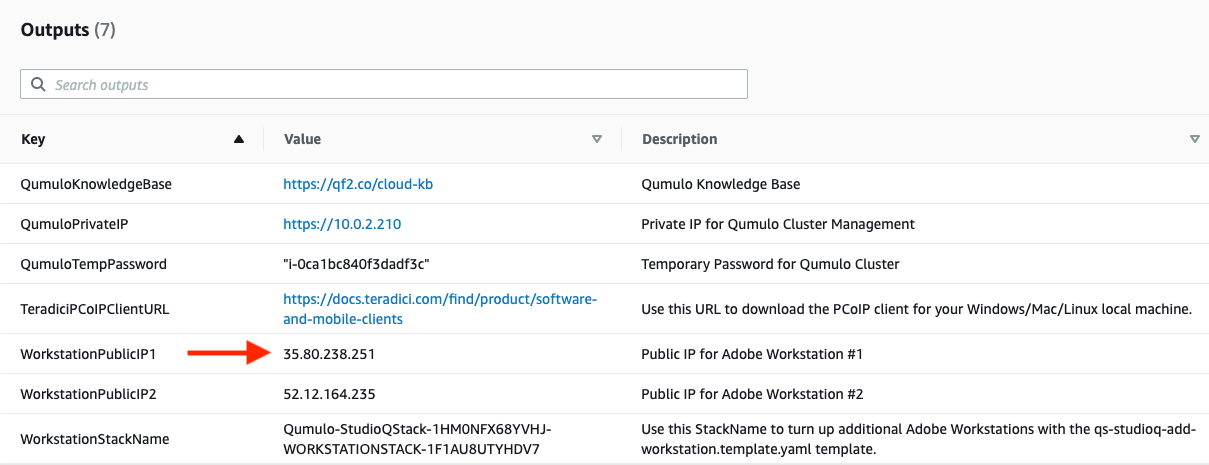Click the WorkstationPublicIP1 key

click(x=89, y=354)
